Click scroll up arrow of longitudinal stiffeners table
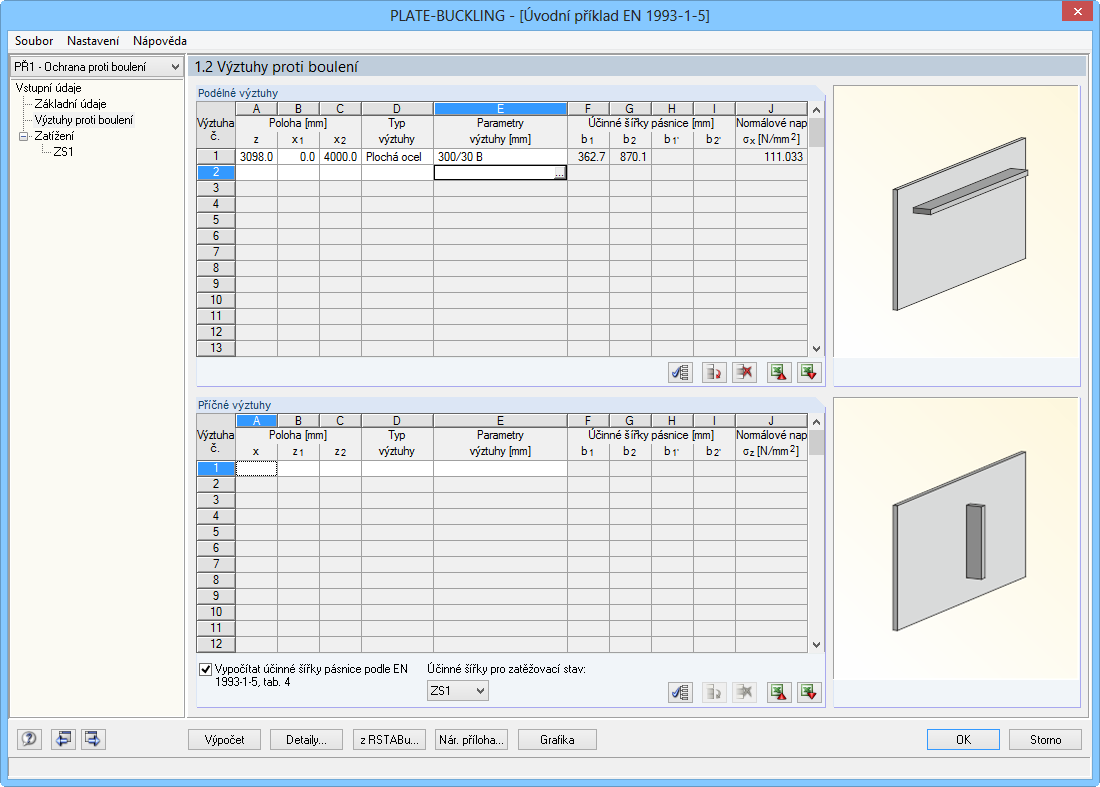Image resolution: width=1100 pixels, height=787 pixels. 816,110
